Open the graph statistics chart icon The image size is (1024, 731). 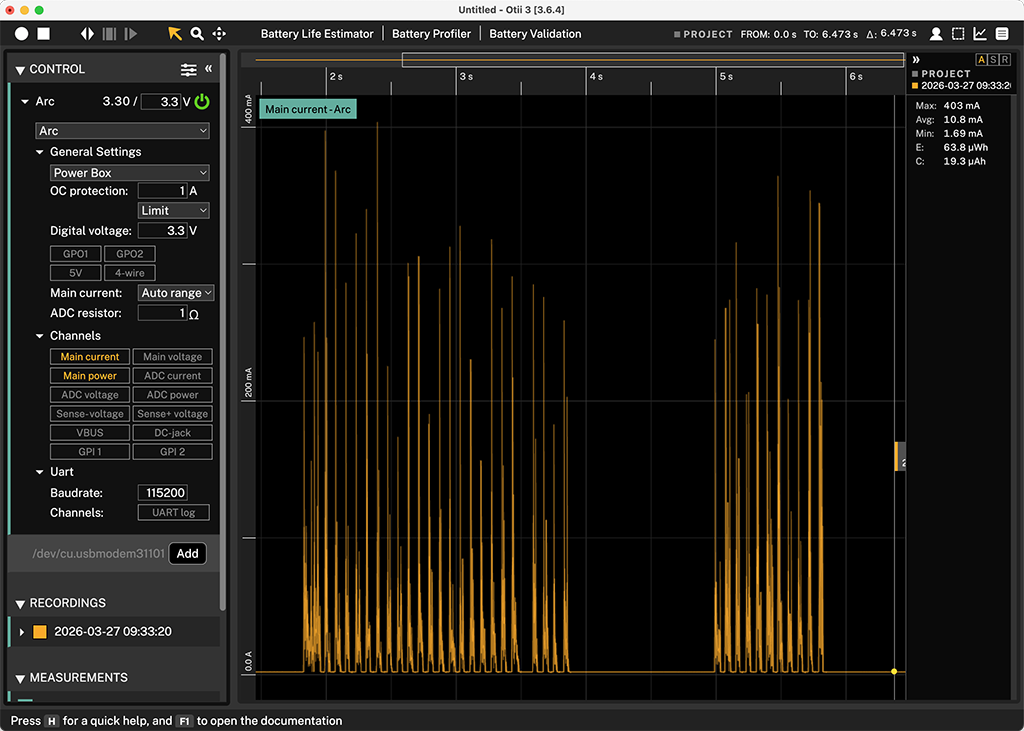tap(980, 33)
